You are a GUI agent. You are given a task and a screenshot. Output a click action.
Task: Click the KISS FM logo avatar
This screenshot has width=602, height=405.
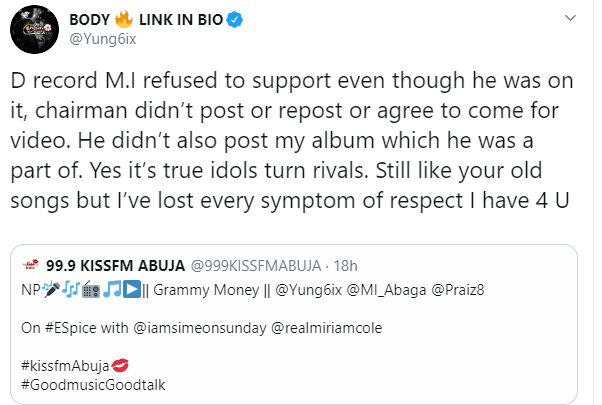tap(34, 268)
